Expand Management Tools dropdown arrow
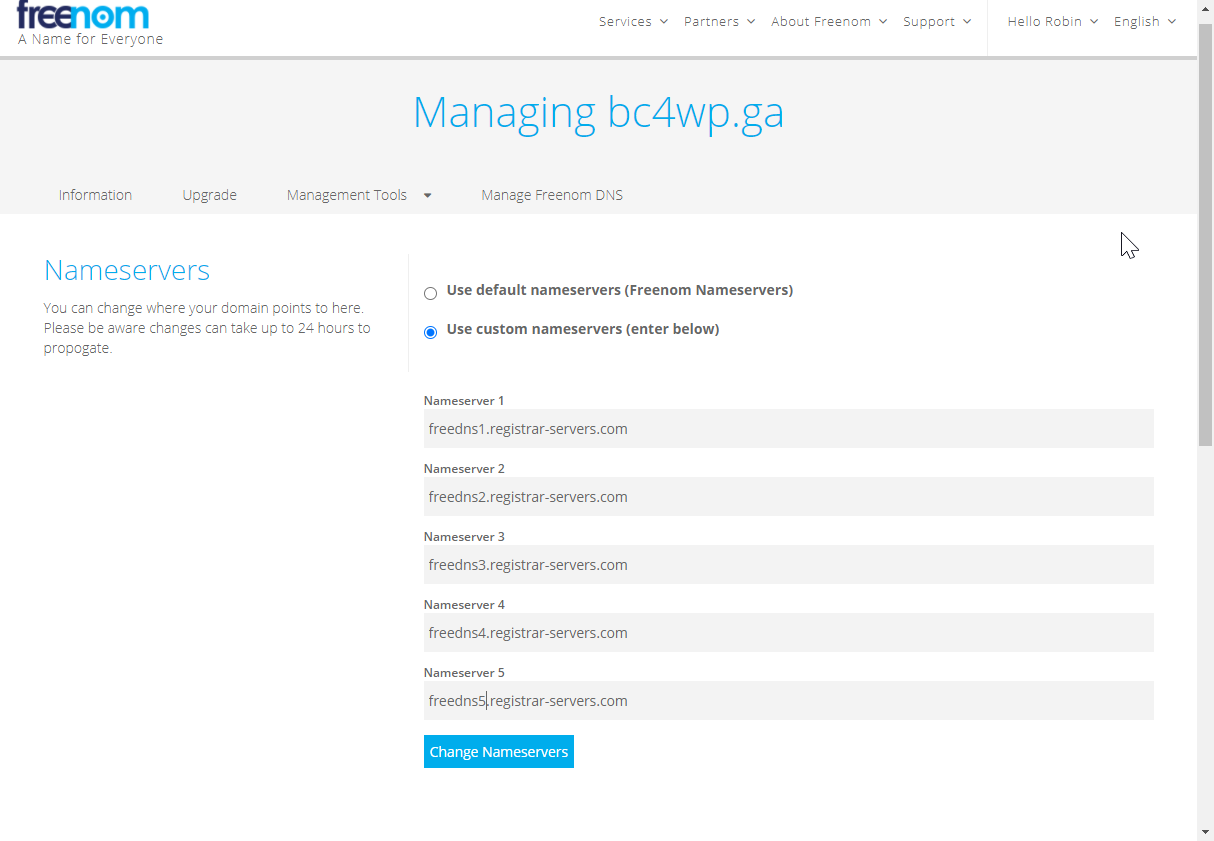Viewport: 1214px width, 841px height. coord(427,196)
